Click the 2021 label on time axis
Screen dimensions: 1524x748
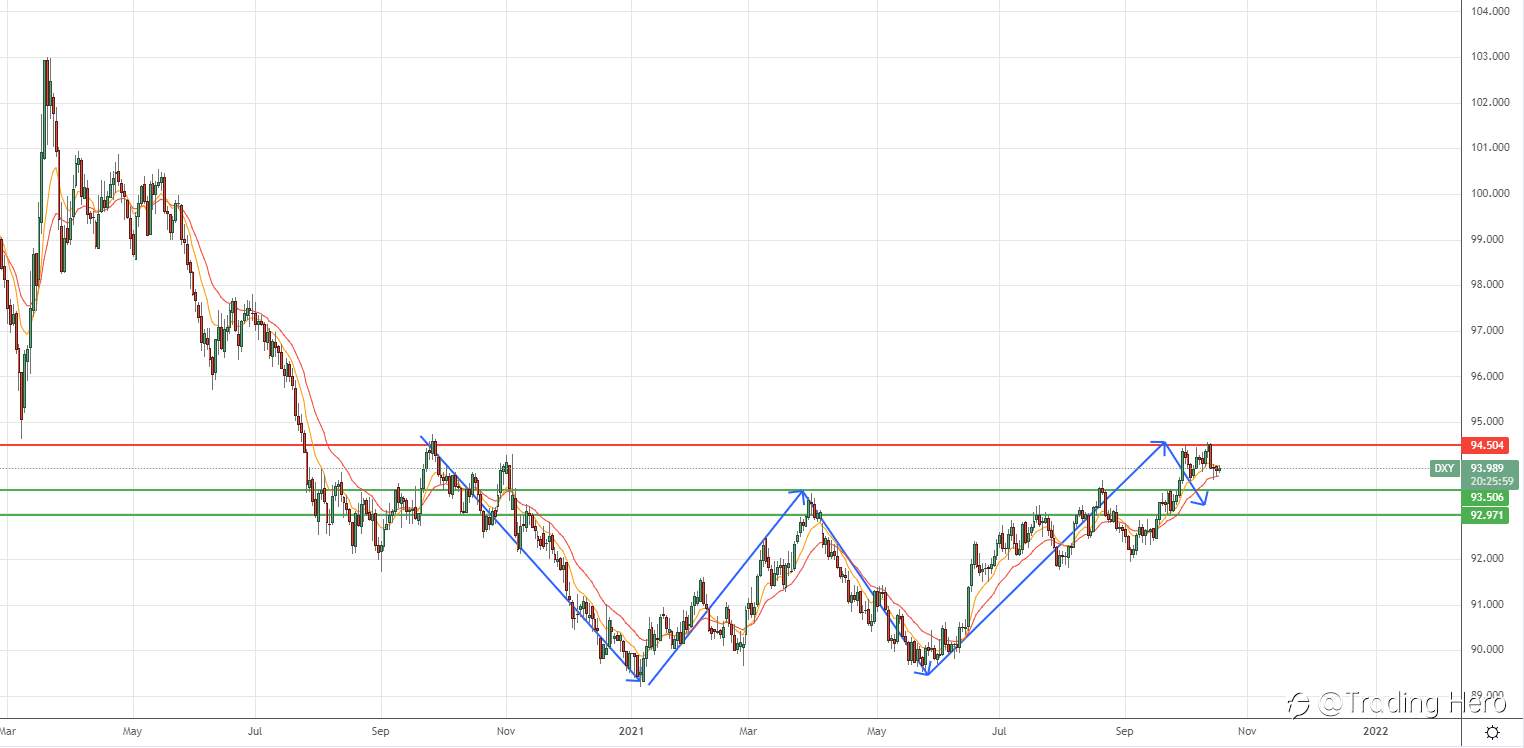pyautogui.click(x=631, y=731)
